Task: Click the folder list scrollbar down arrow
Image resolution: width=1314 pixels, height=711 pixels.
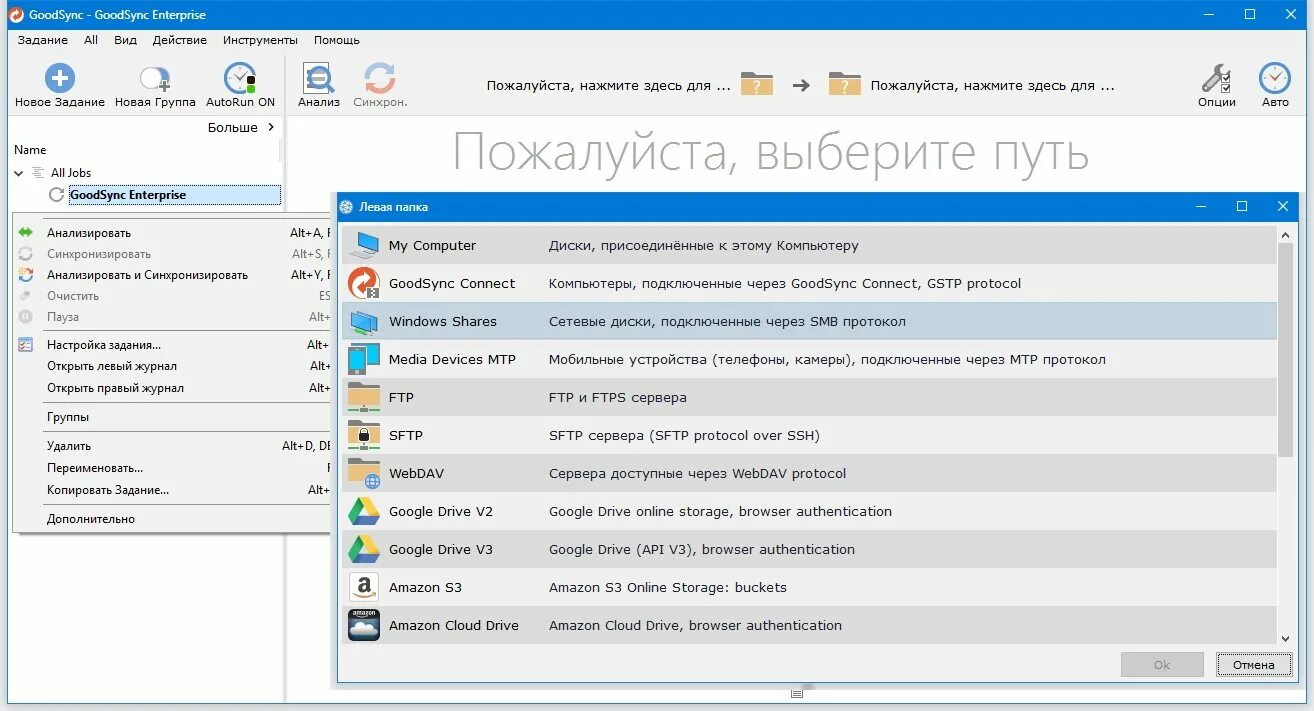Action: click(x=1284, y=637)
